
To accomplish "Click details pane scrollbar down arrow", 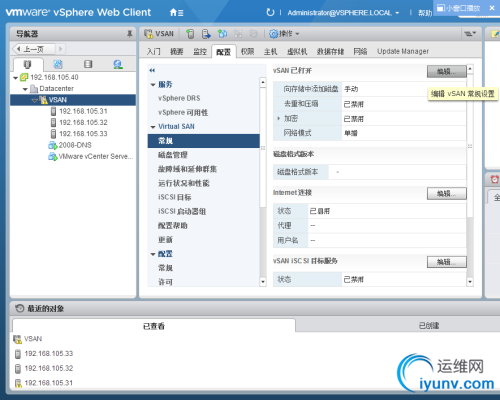I will click(470, 282).
